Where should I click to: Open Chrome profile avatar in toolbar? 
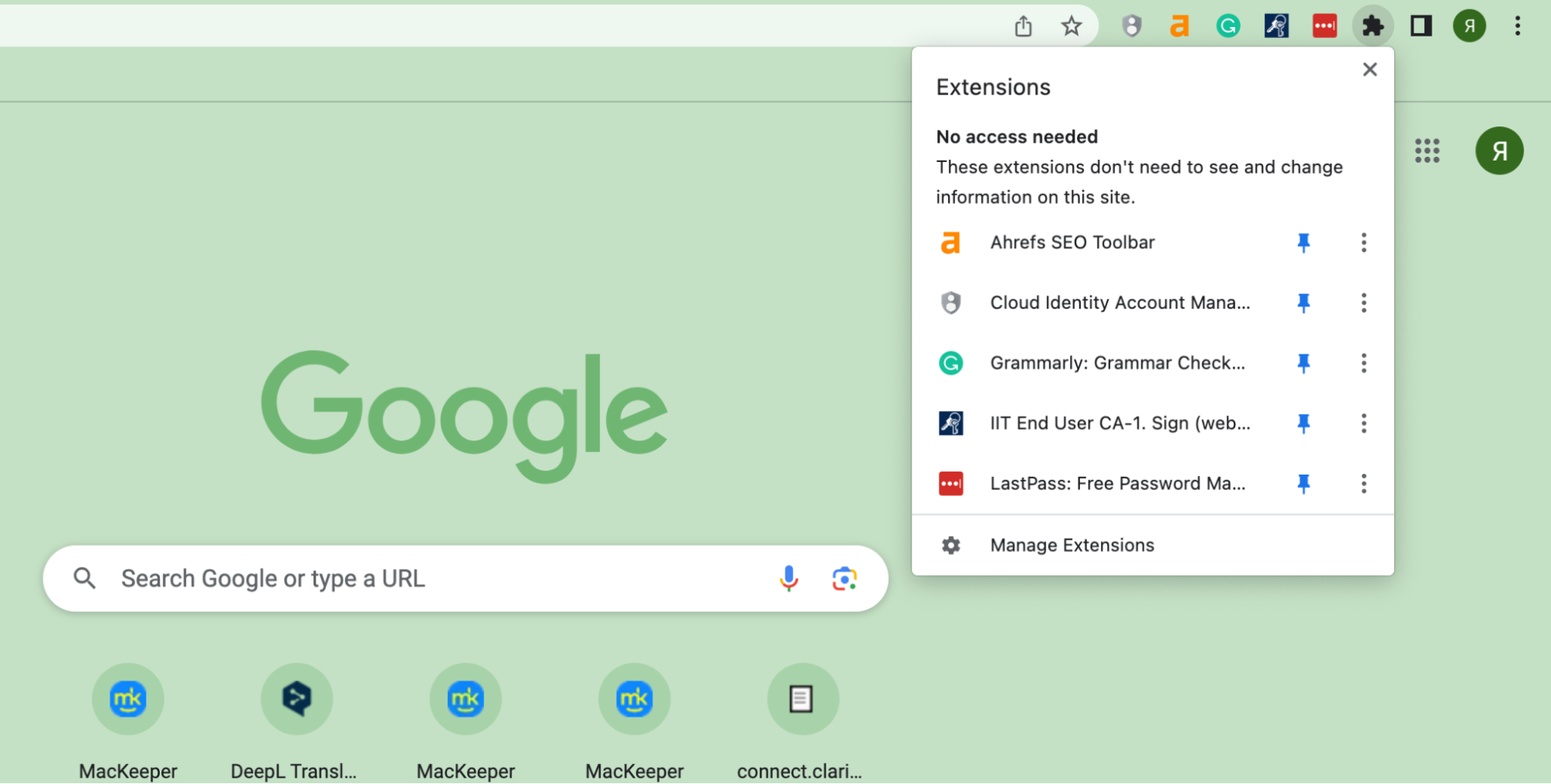[x=1470, y=26]
